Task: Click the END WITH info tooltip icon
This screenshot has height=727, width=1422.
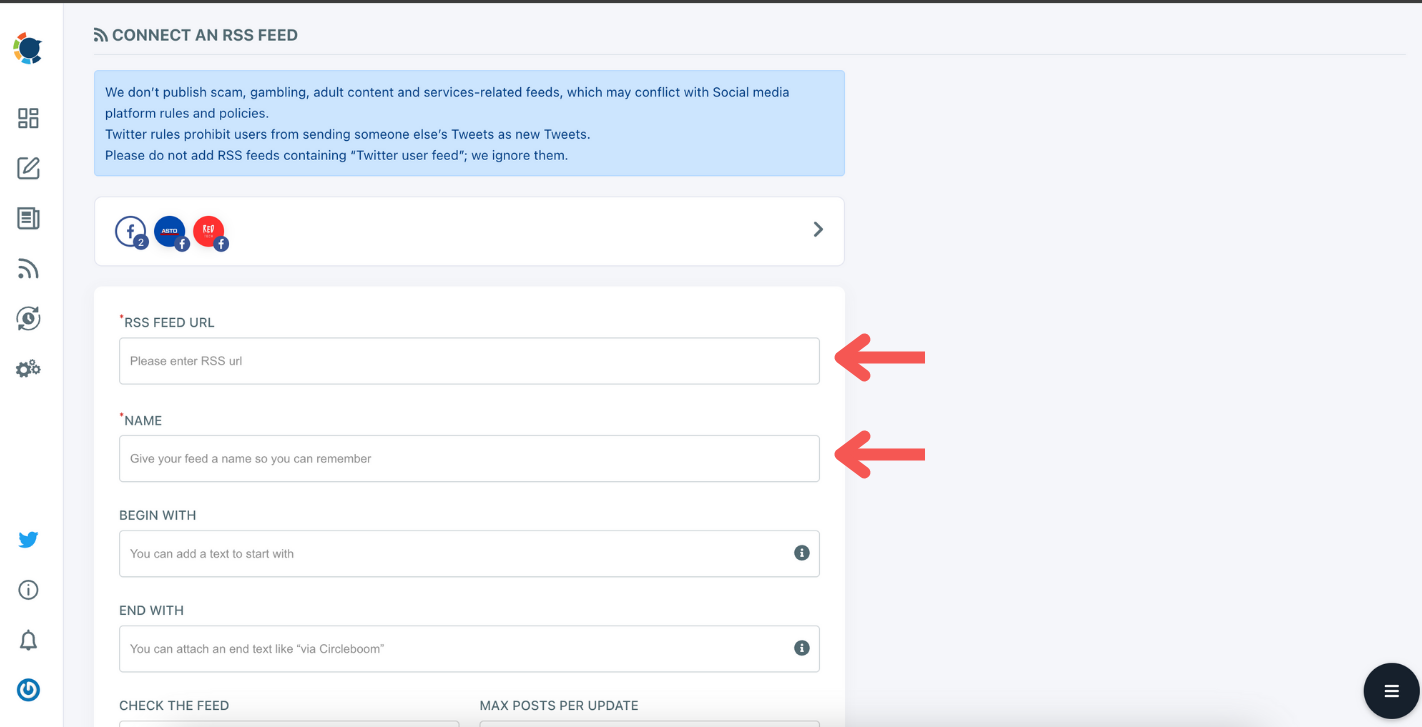Action: pyautogui.click(x=801, y=647)
